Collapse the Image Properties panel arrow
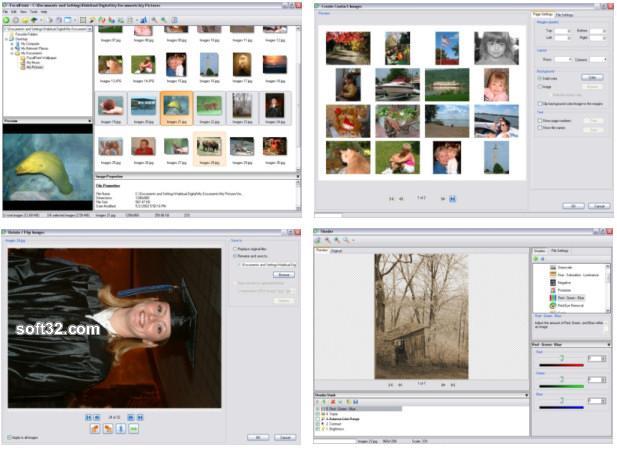617x451 pixels. 297,177
